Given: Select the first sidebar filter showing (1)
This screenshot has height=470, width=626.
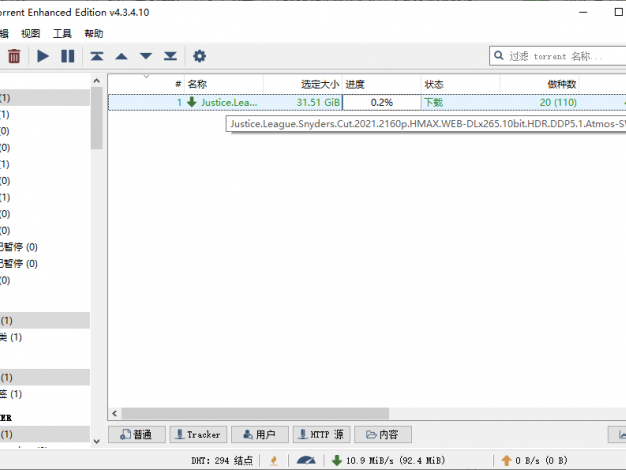Looking at the screenshot, I should (x=45, y=98).
